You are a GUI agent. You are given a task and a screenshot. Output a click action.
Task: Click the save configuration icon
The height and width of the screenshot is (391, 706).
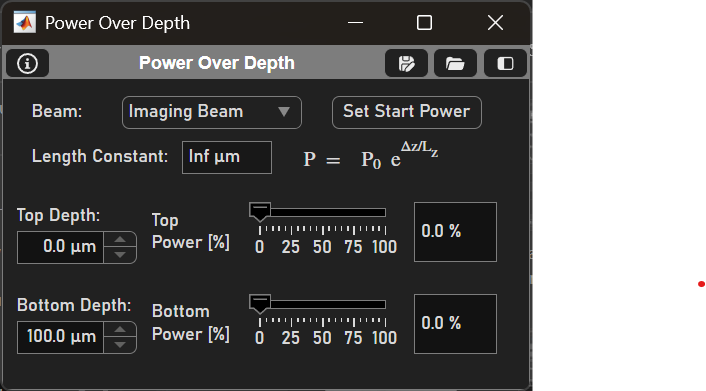coord(407,63)
